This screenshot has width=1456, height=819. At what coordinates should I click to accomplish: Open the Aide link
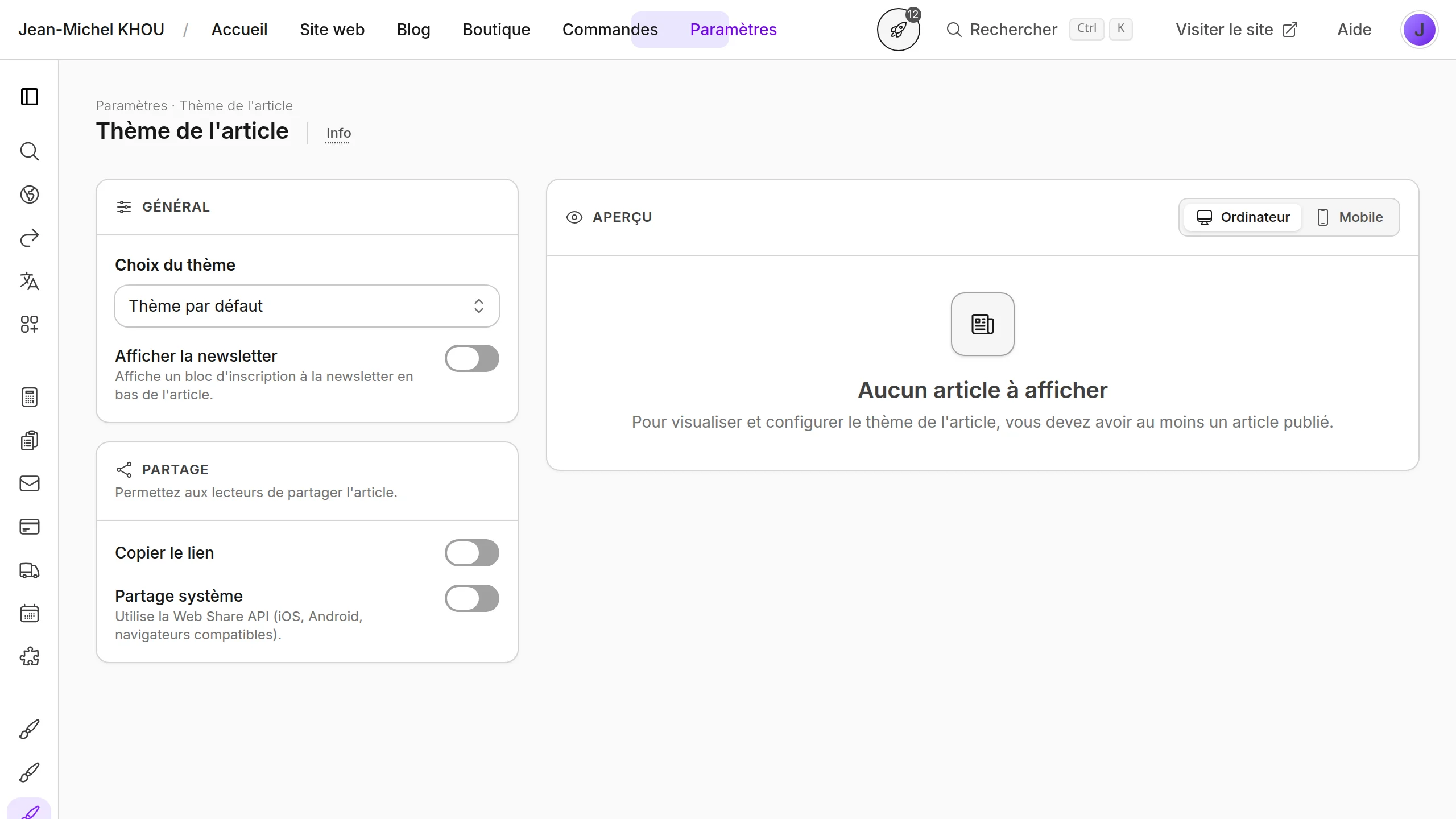click(x=1354, y=30)
